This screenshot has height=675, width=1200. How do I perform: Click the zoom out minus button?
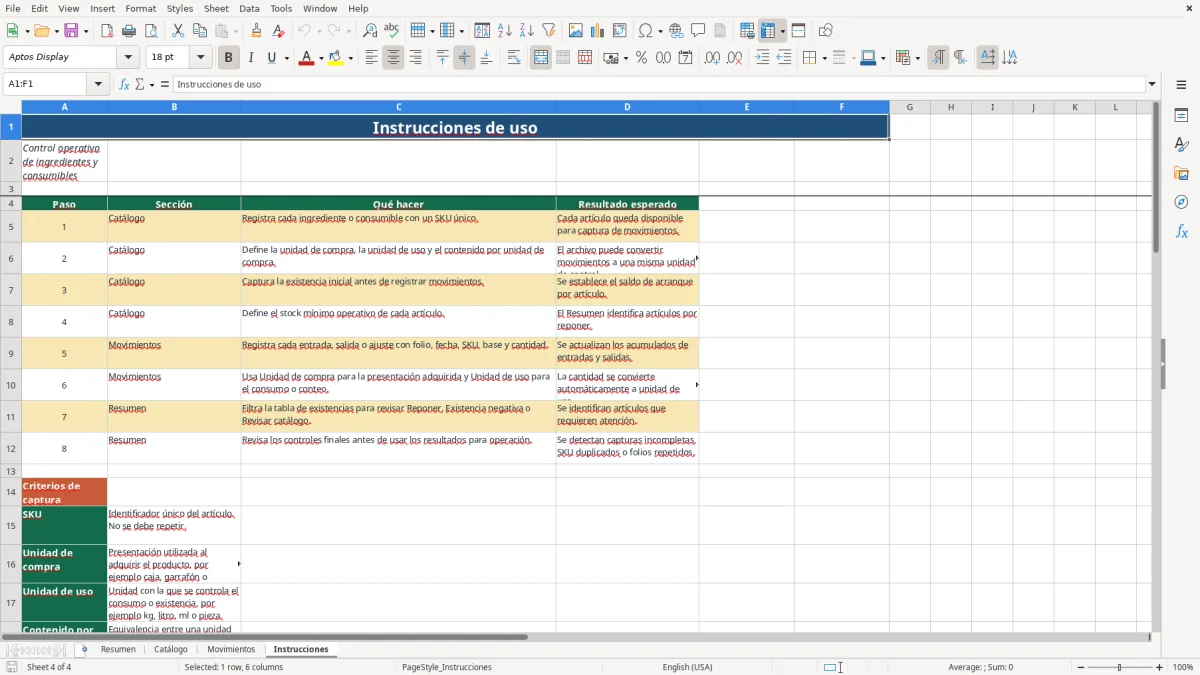coord(1081,667)
